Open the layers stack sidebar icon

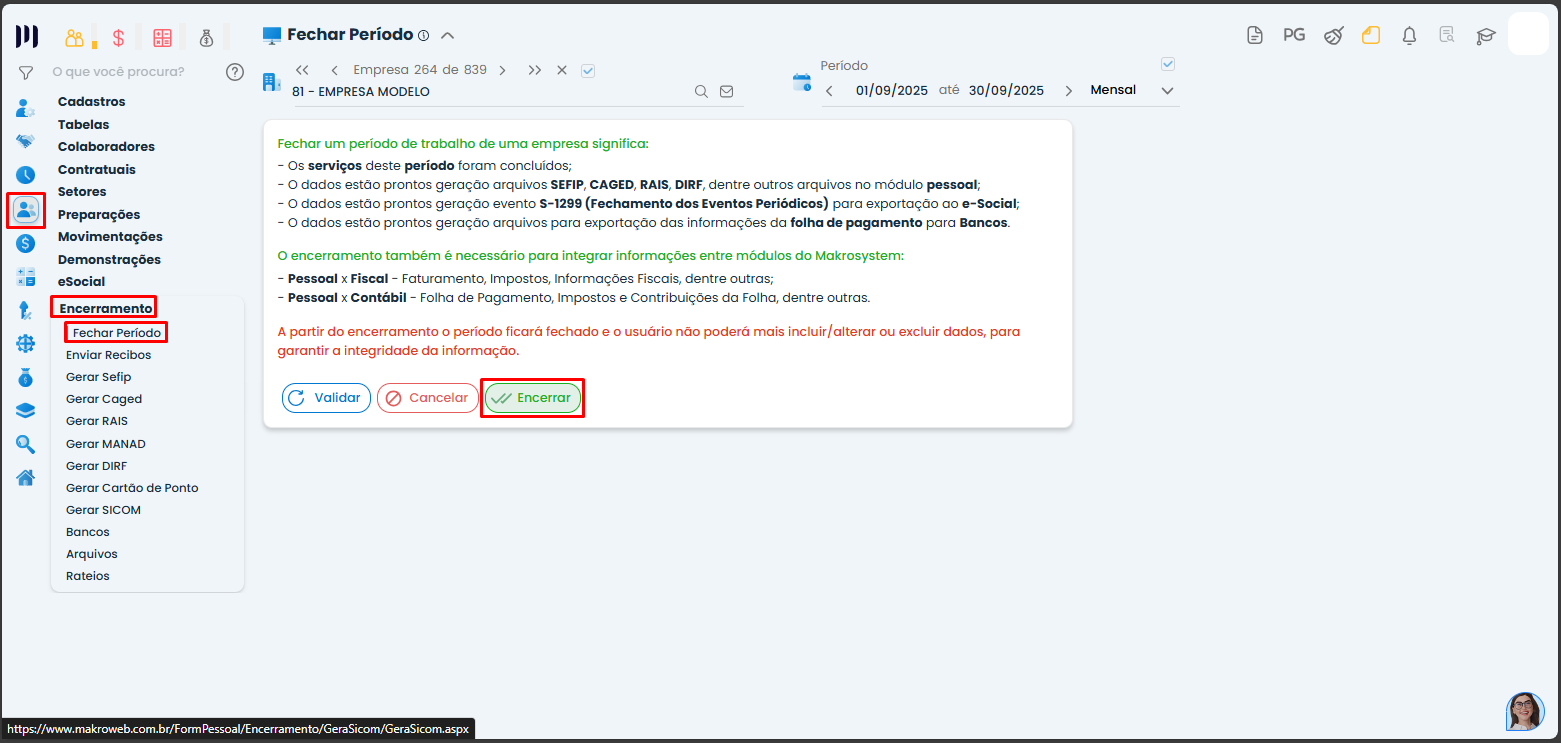point(26,410)
